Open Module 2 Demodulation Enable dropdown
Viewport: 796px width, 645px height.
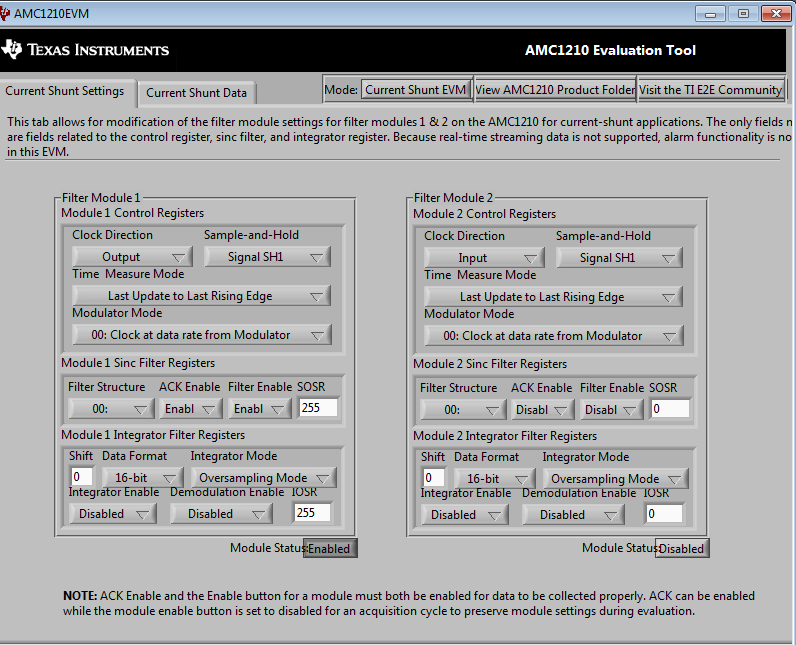tap(574, 515)
